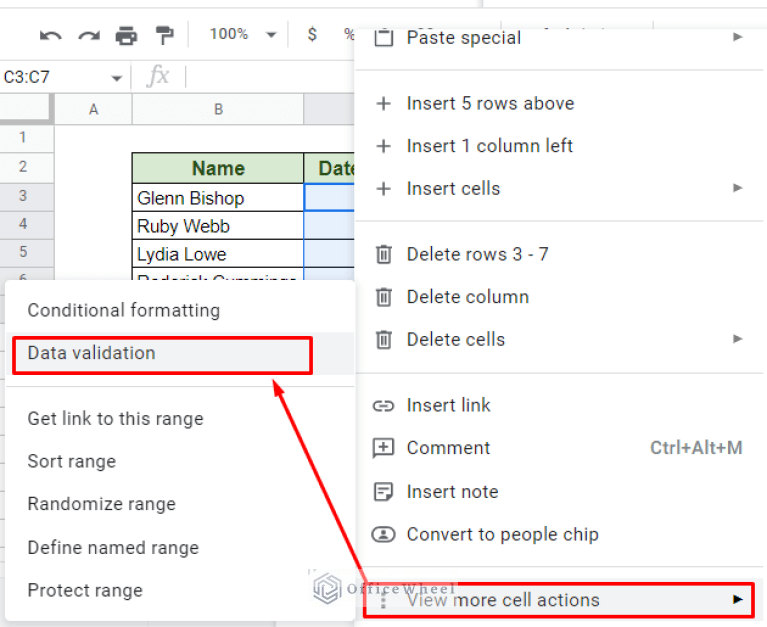Click the Undo icon in toolbar
This screenshot has width=767, height=627.
(x=51, y=36)
